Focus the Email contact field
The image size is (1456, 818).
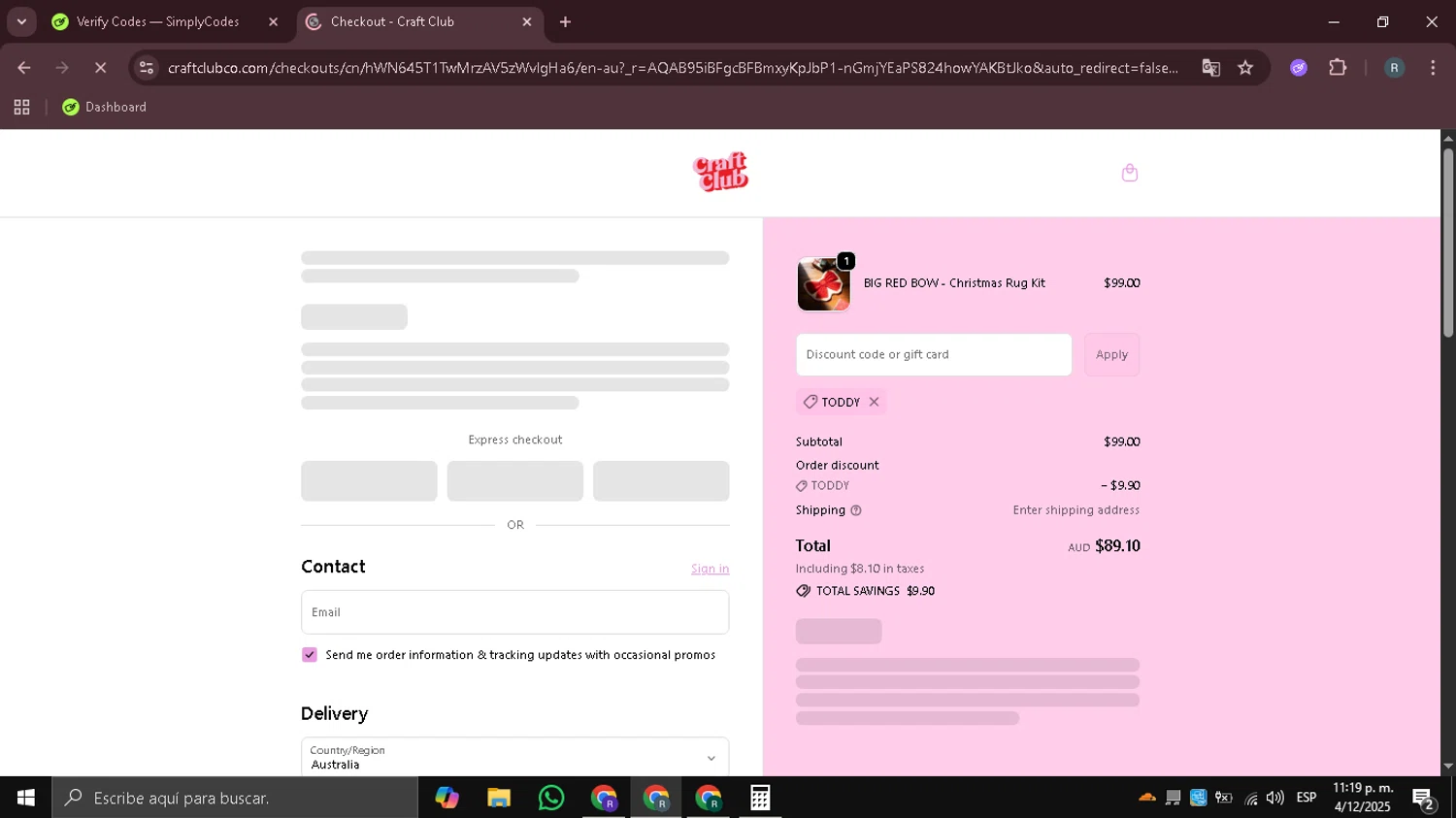[514, 612]
